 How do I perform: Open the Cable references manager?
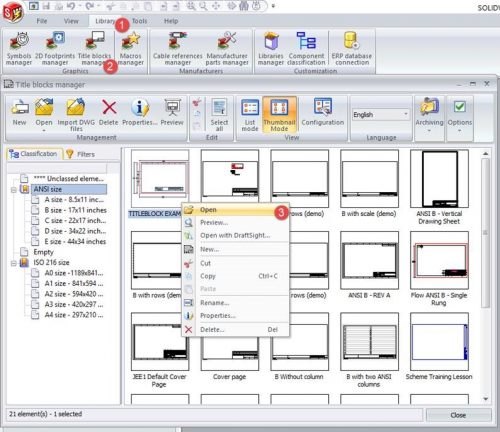[178, 49]
